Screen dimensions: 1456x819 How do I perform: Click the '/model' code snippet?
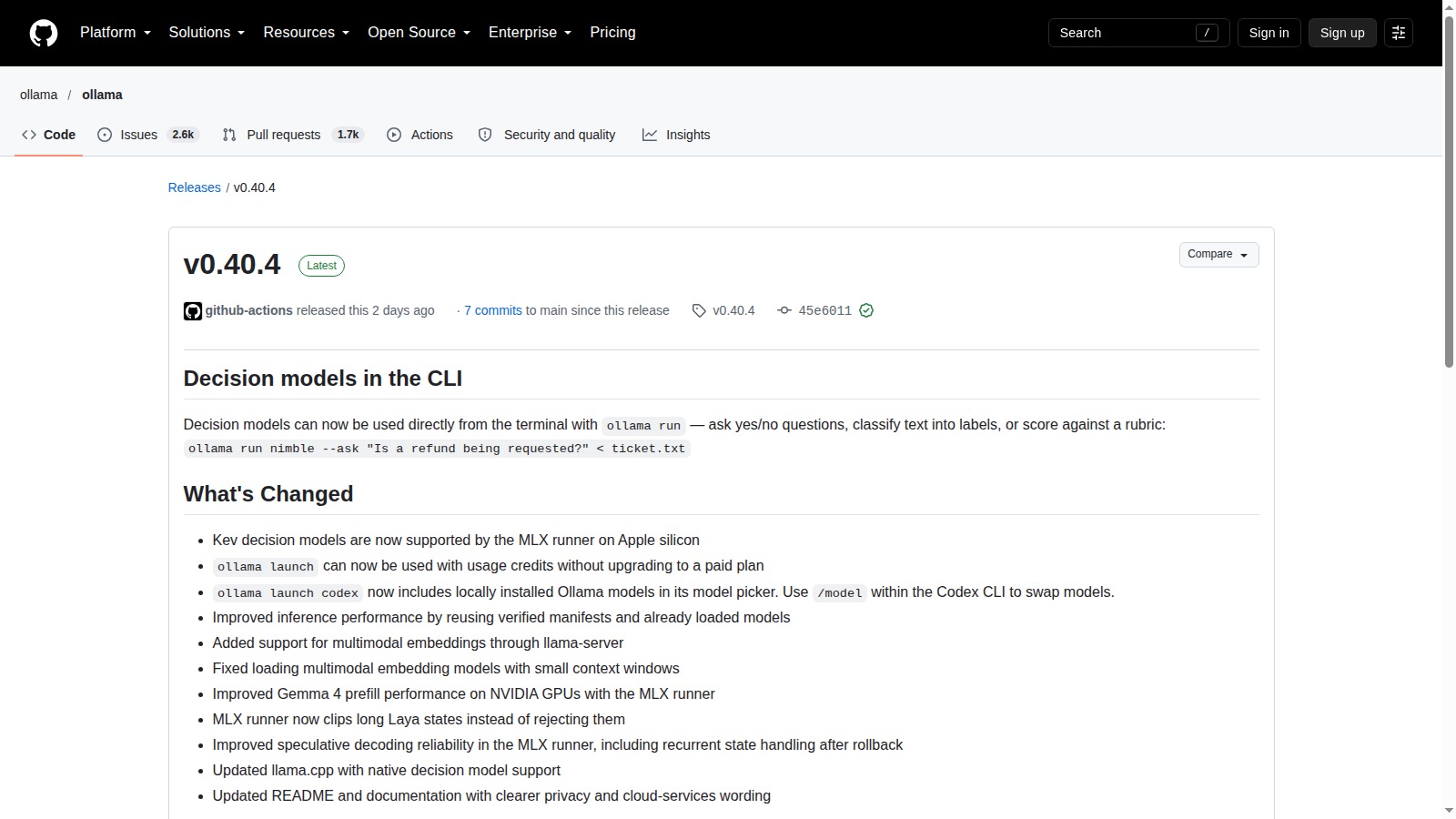tap(839, 593)
